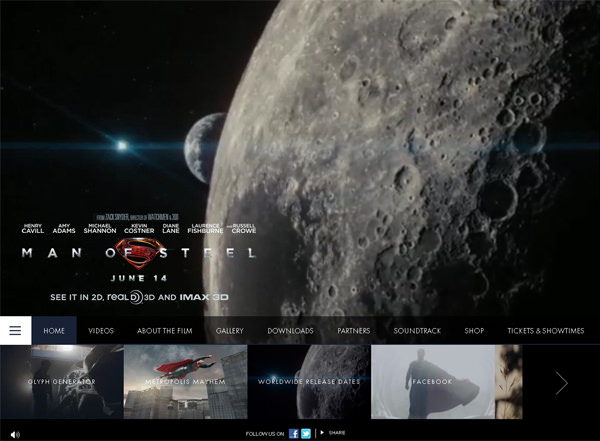Click the Amy Adams credit name
The width and height of the screenshot is (600, 441).
[64, 229]
